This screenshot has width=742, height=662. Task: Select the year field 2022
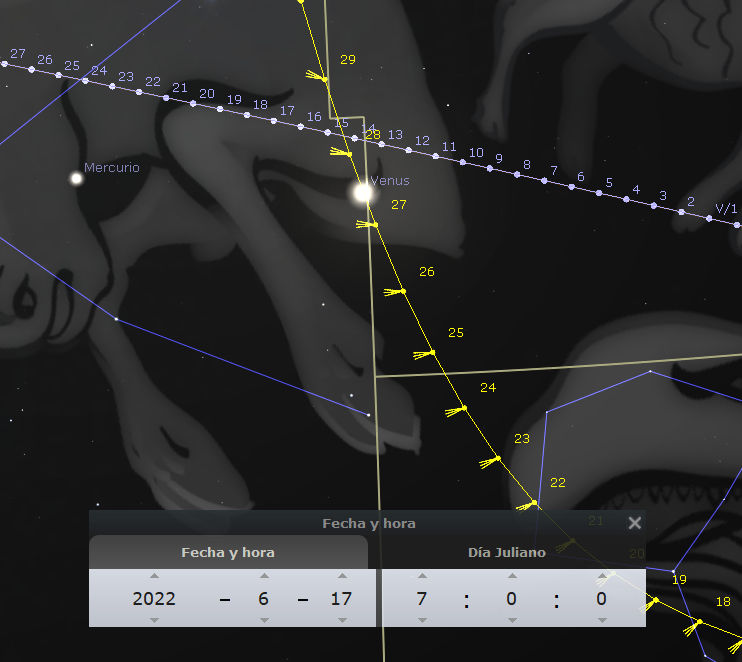154,599
